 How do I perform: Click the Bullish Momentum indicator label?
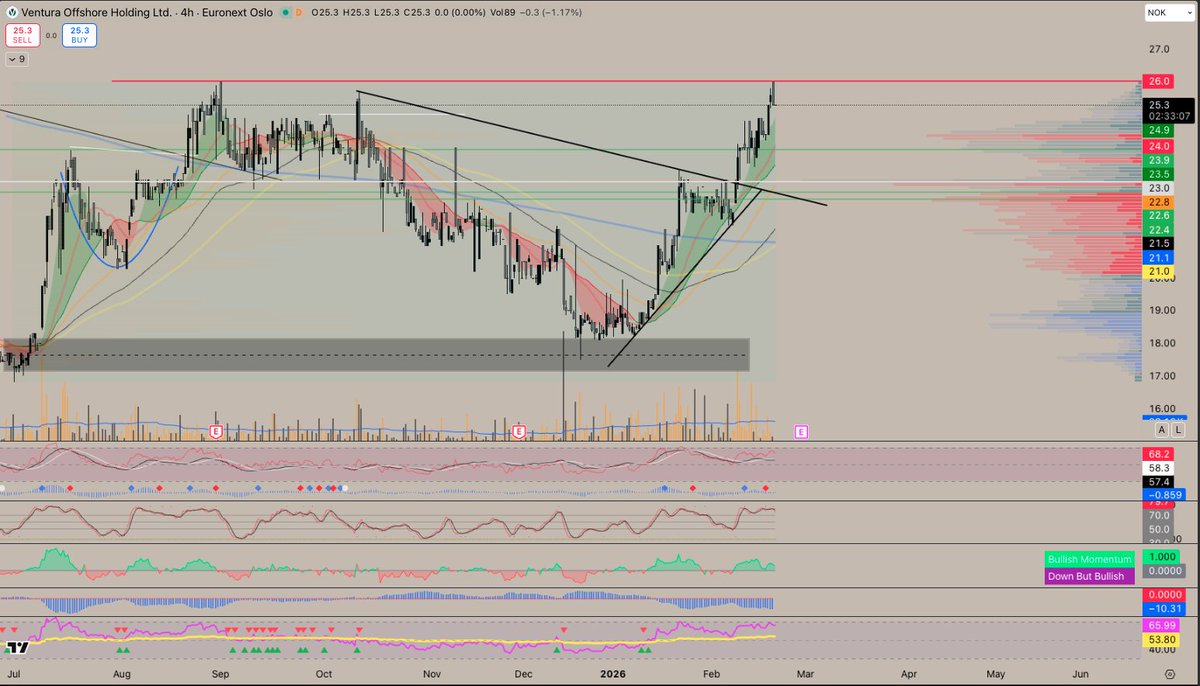(1090, 559)
